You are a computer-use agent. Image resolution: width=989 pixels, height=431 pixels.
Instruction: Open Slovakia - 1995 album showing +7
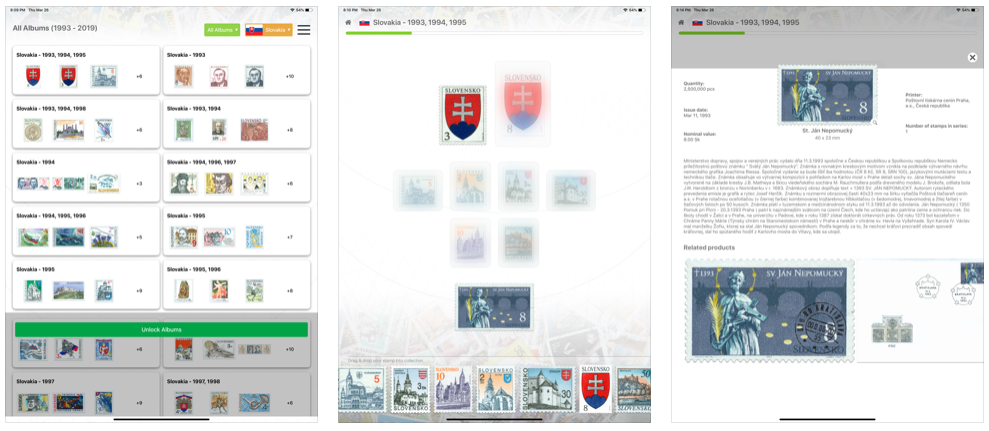[237, 231]
